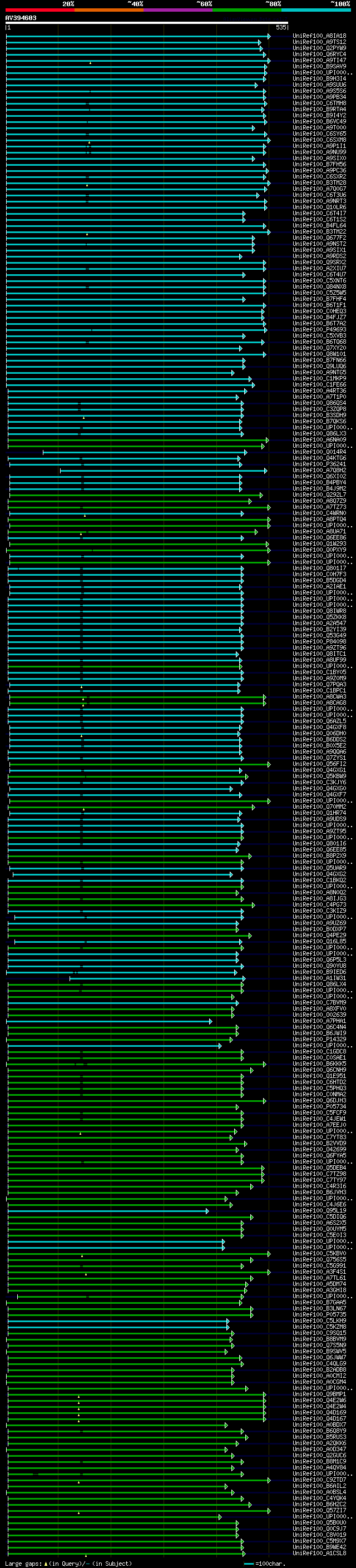Select hit UniRef100_B4FL64

click(319, 225)
